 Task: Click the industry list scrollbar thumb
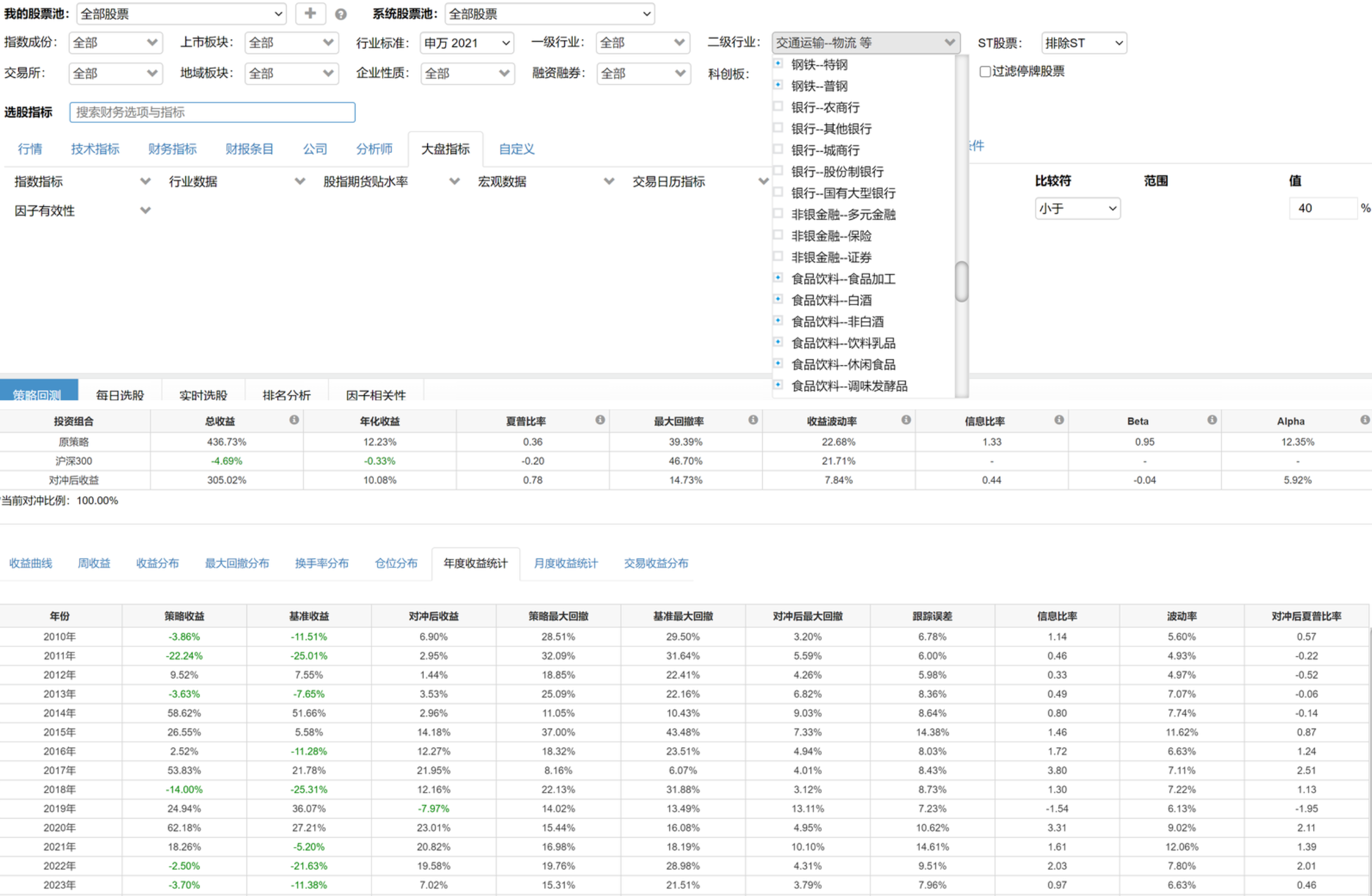tap(961, 281)
